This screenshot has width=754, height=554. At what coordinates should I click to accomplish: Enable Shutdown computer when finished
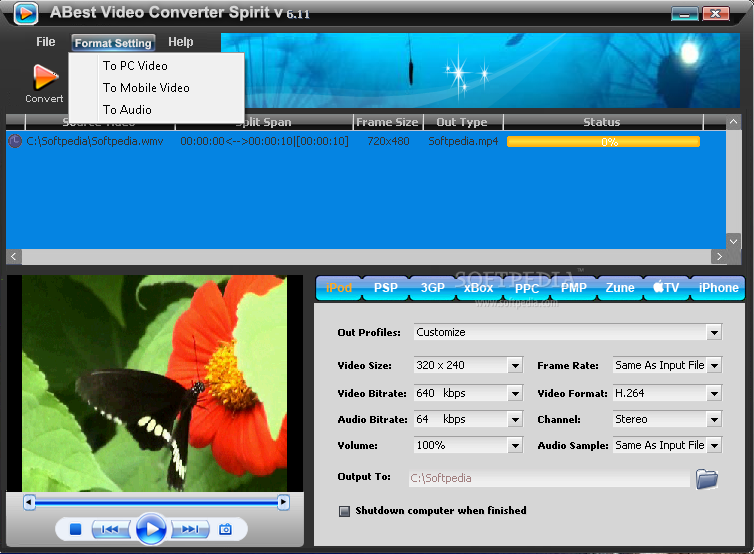click(x=344, y=511)
